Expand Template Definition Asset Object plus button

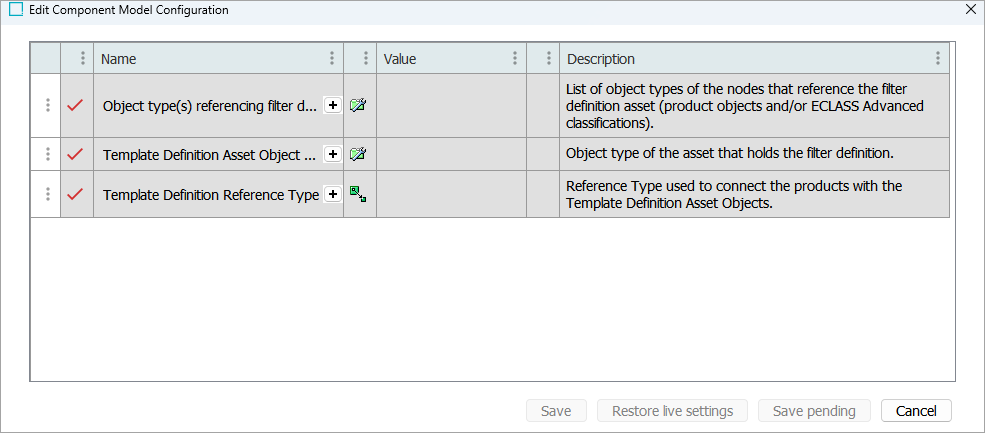(x=332, y=154)
